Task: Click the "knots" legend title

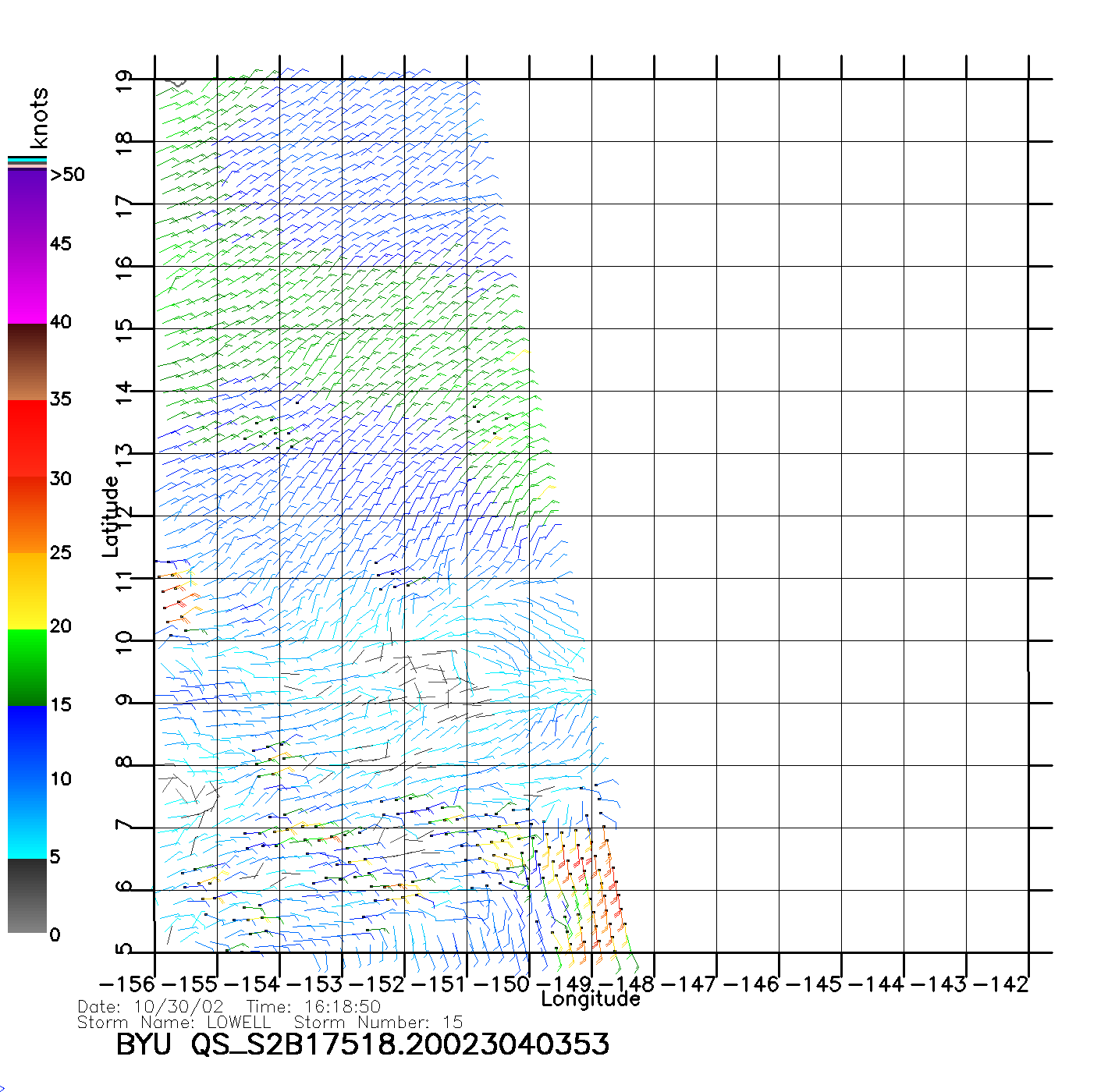Action: tap(39, 118)
